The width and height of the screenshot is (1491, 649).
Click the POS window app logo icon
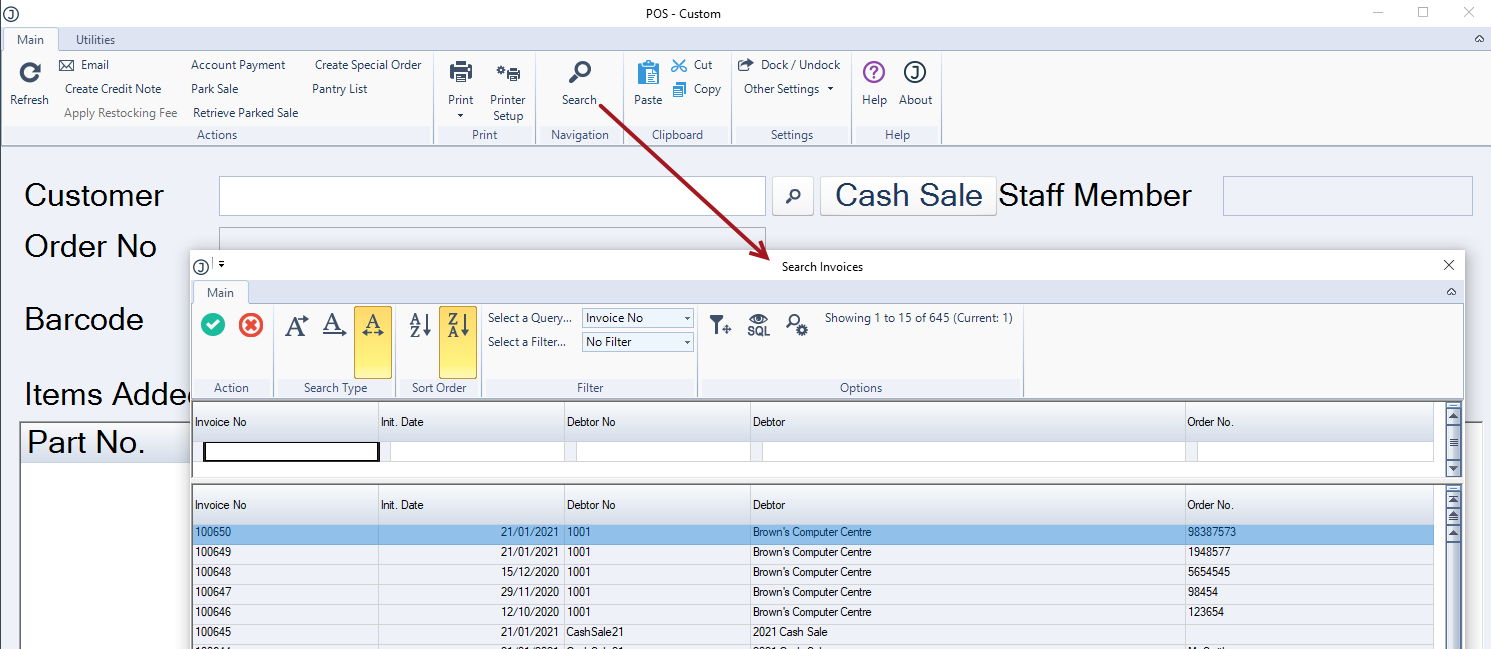point(11,13)
